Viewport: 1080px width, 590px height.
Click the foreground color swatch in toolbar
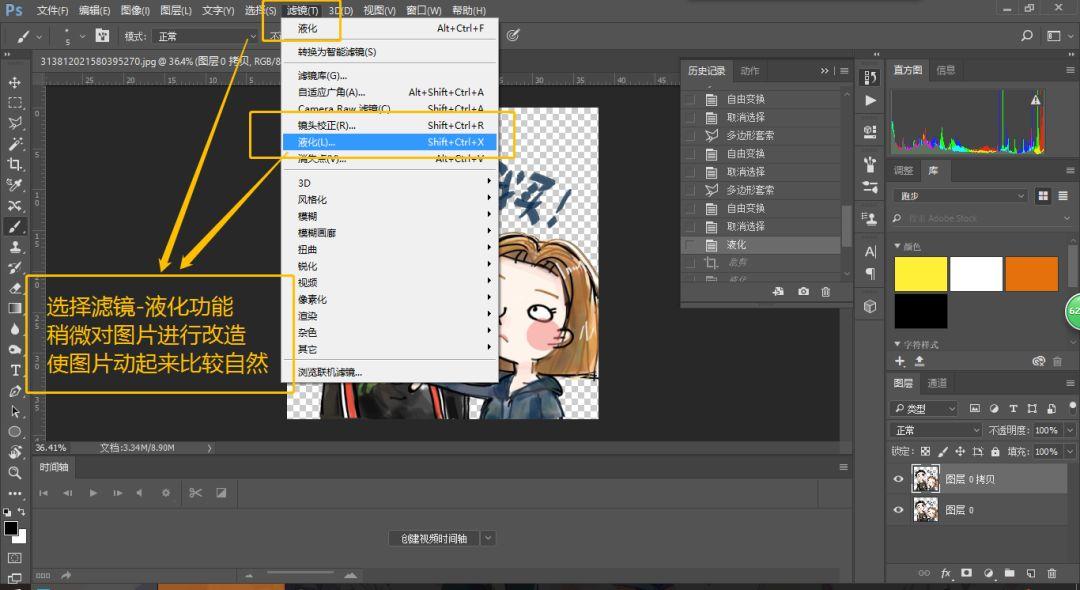[x=10, y=528]
